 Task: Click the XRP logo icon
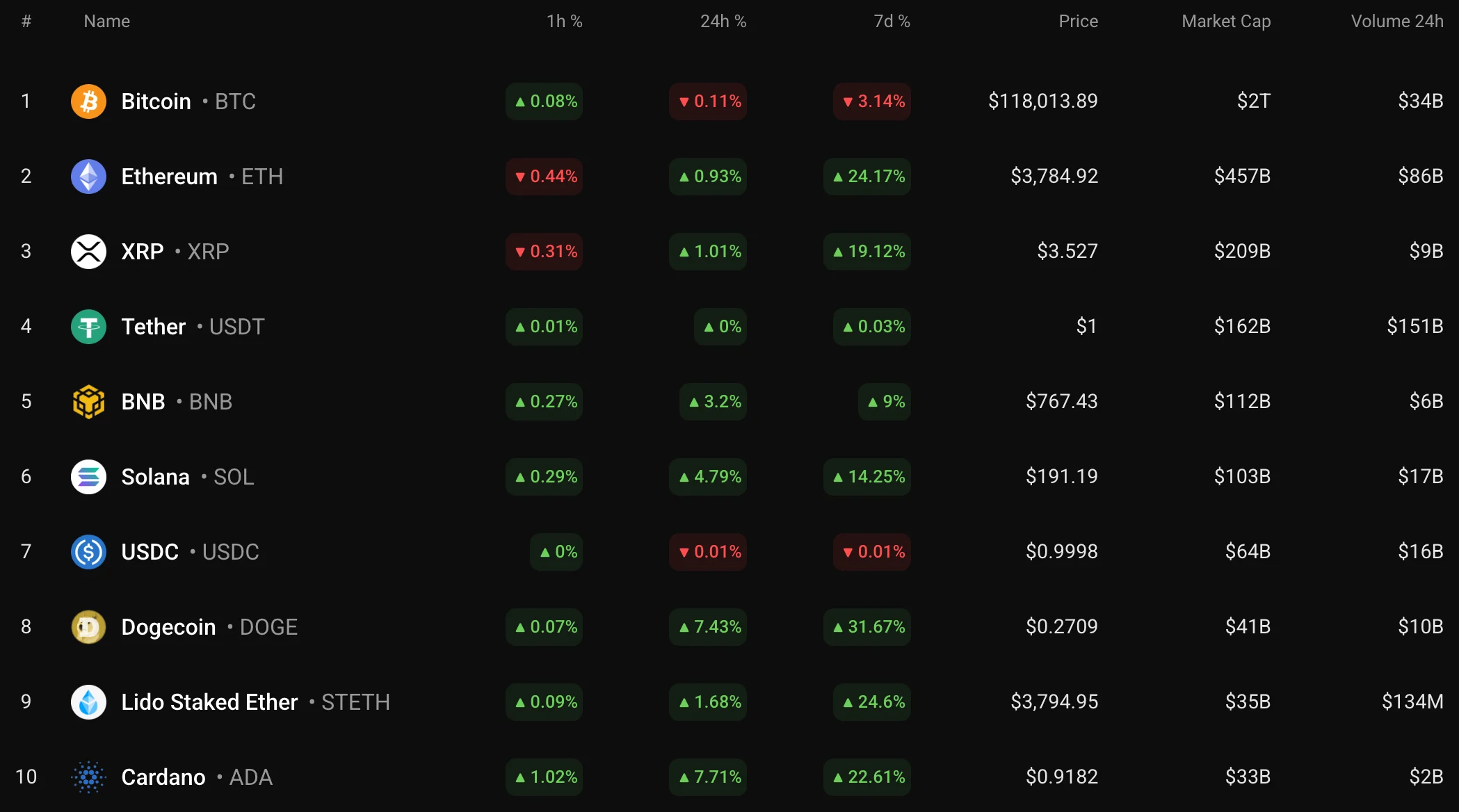pos(88,252)
